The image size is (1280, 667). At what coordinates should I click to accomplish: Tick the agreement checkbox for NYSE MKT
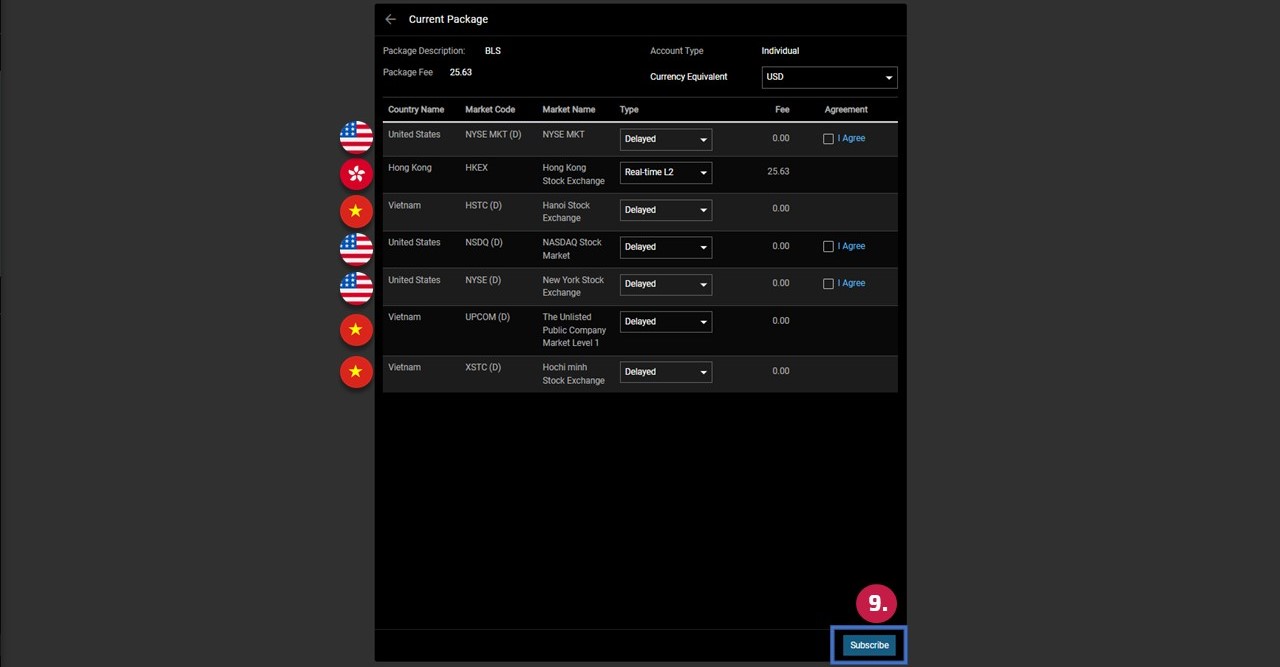point(828,139)
